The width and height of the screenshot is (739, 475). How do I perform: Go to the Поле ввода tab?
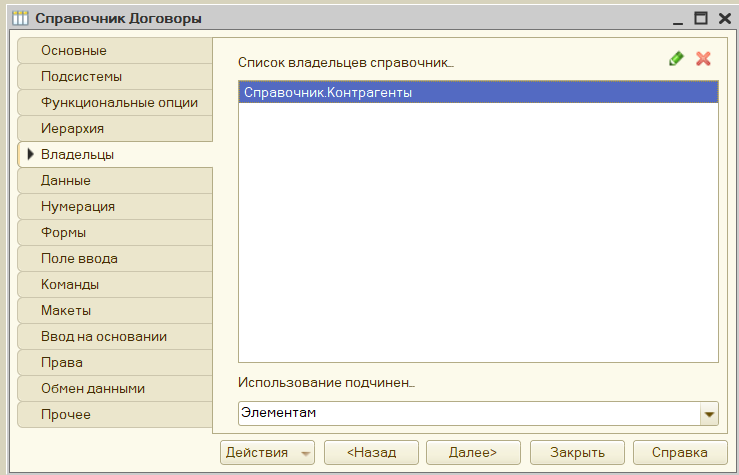coord(115,258)
